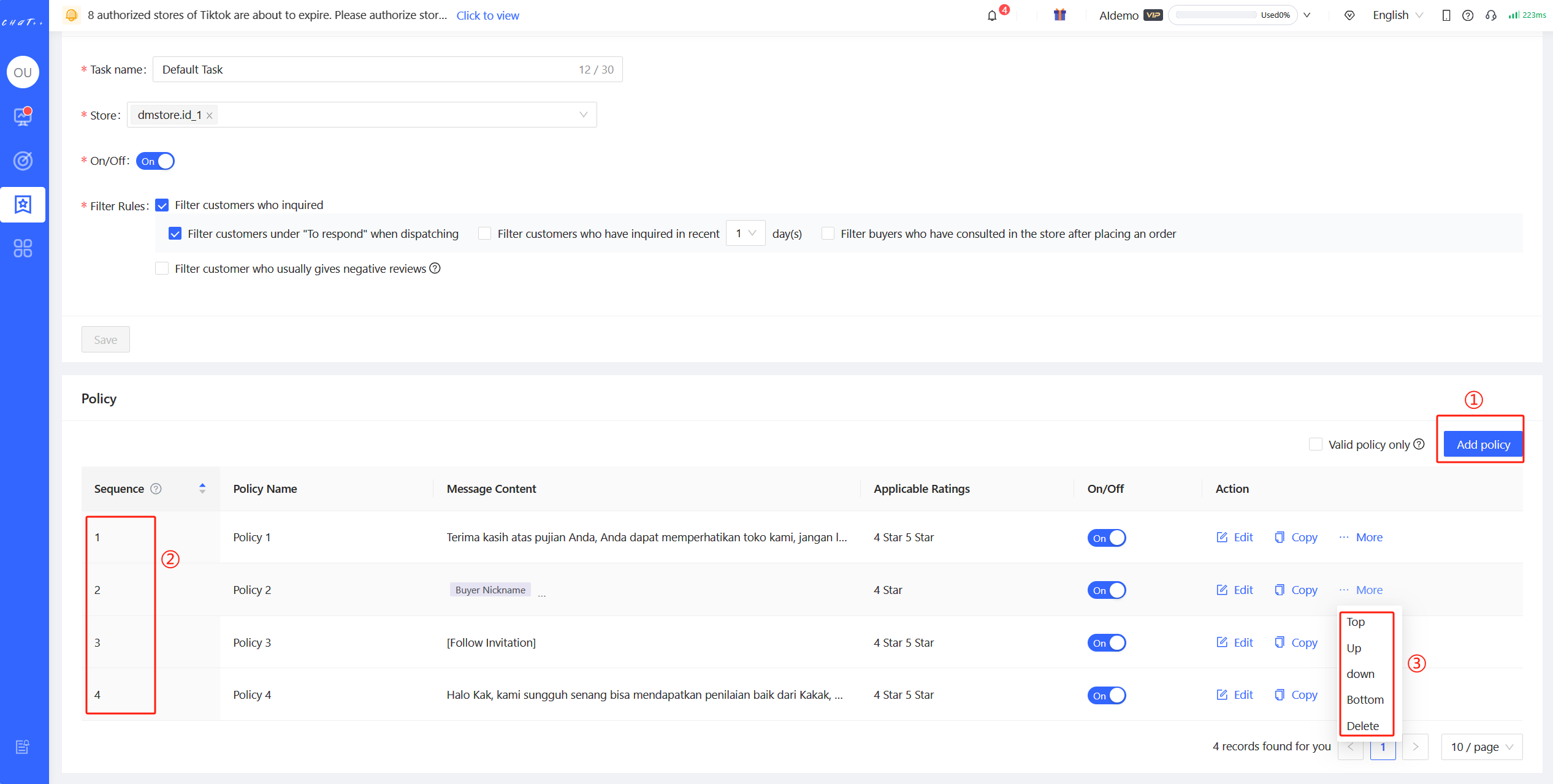Focus the Task name input field
Screen dimensions: 1553x784
[x=387, y=69]
